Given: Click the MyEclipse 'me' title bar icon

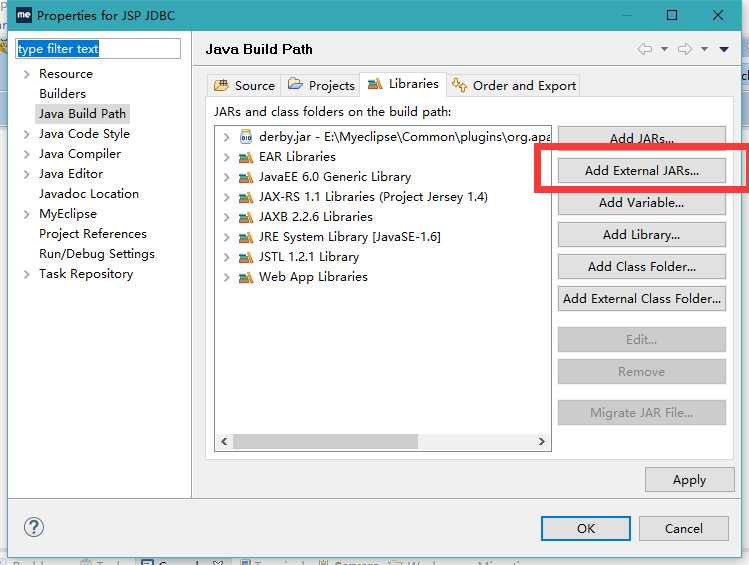Looking at the screenshot, I should pos(24,15).
